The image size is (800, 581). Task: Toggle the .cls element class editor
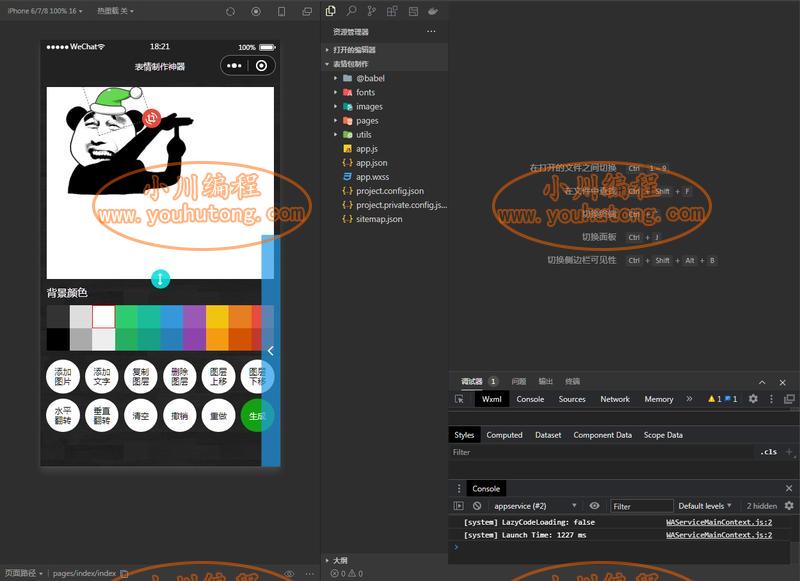[768, 452]
